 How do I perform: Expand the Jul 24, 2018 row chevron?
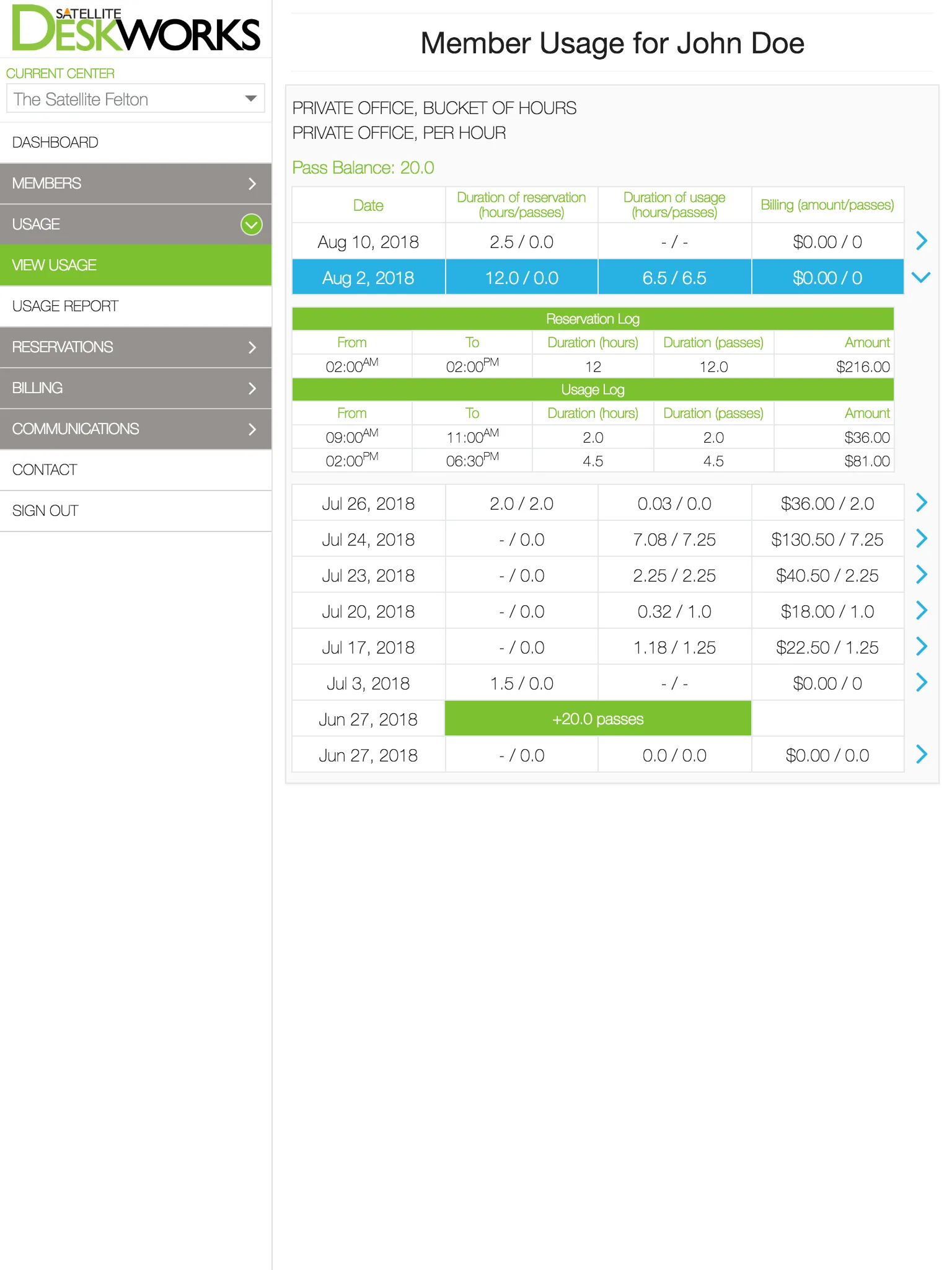point(922,538)
